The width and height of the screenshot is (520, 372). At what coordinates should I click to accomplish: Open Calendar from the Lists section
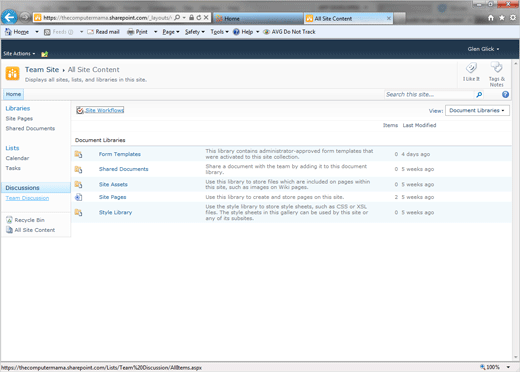pos(17,158)
